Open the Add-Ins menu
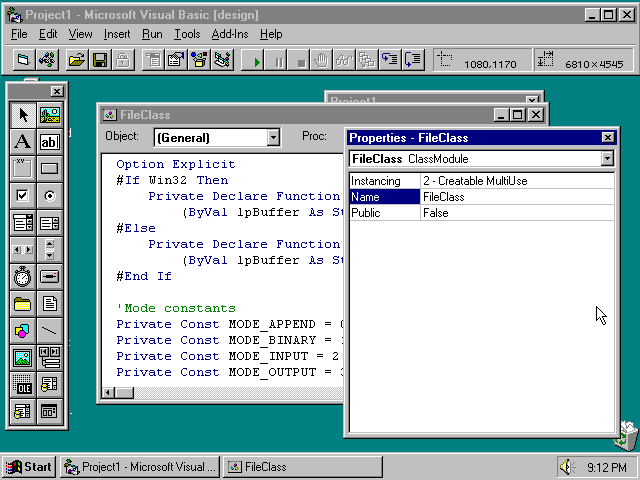This screenshot has width=640, height=480. point(231,34)
